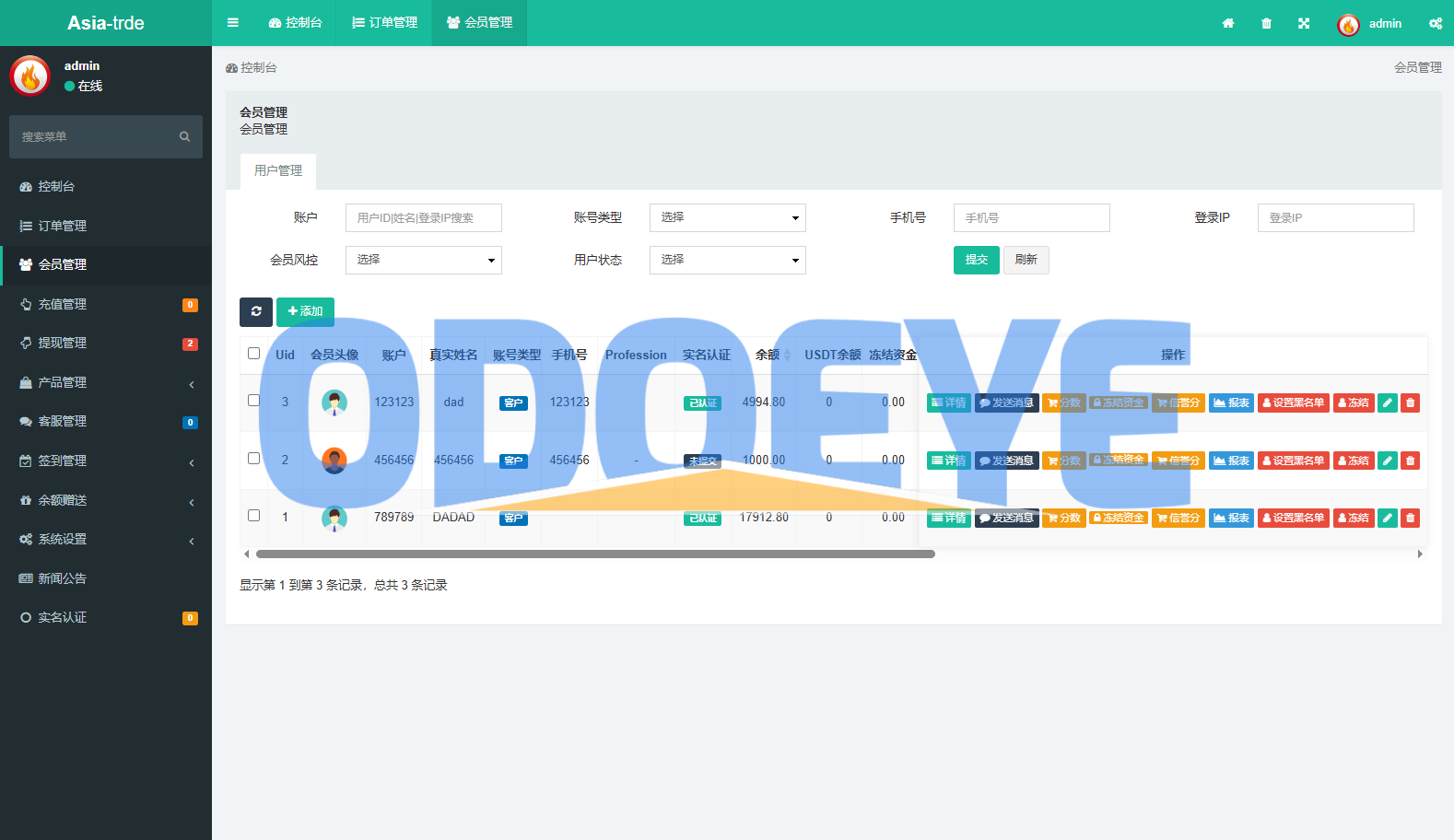
Task: Delete user 123123 with the trash icon
Action: pos(1410,402)
